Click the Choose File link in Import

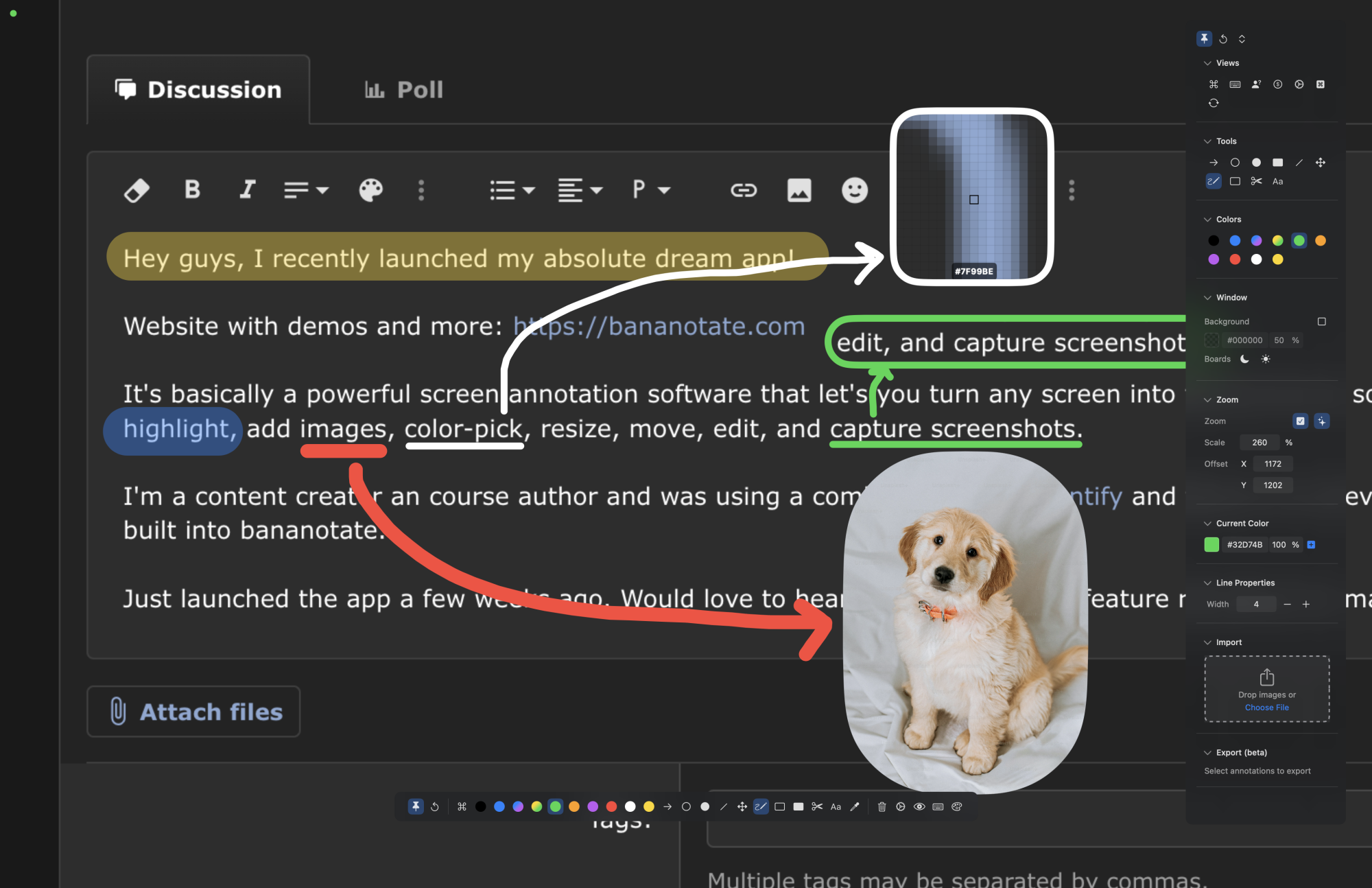[x=1267, y=708]
